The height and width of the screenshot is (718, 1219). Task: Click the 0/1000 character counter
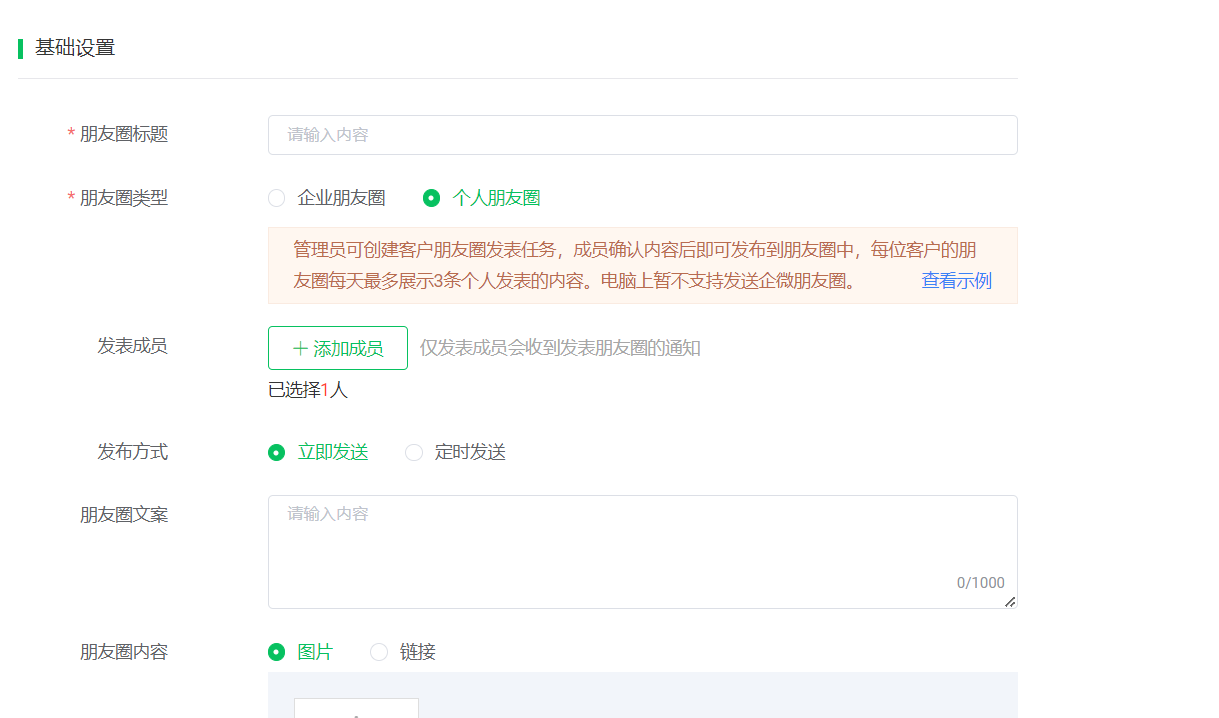tap(980, 583)
